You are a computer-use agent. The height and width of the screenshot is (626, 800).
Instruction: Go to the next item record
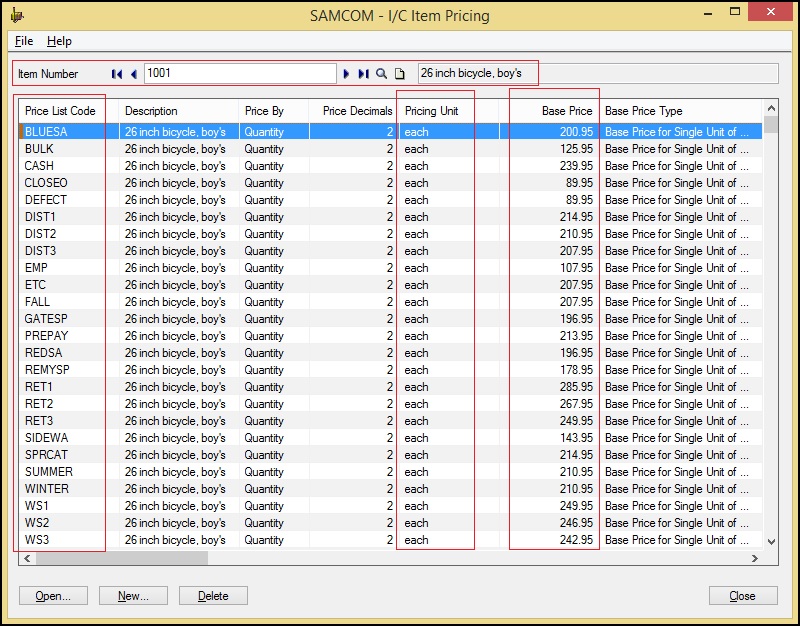tap(347, 74)
